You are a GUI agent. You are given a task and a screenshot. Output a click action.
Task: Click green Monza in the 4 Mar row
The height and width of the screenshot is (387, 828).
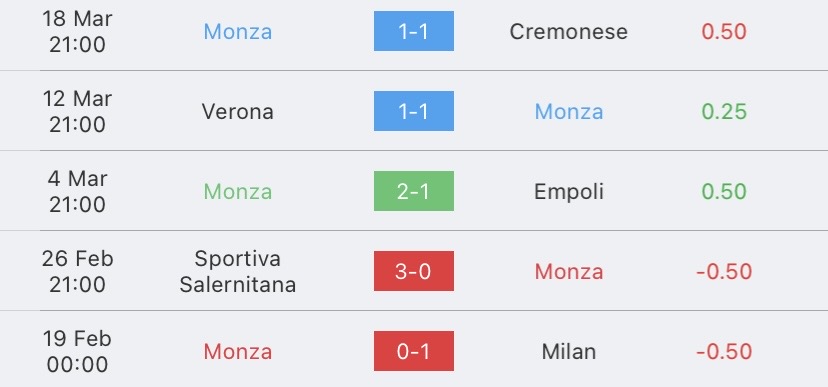tap(238, 192)
